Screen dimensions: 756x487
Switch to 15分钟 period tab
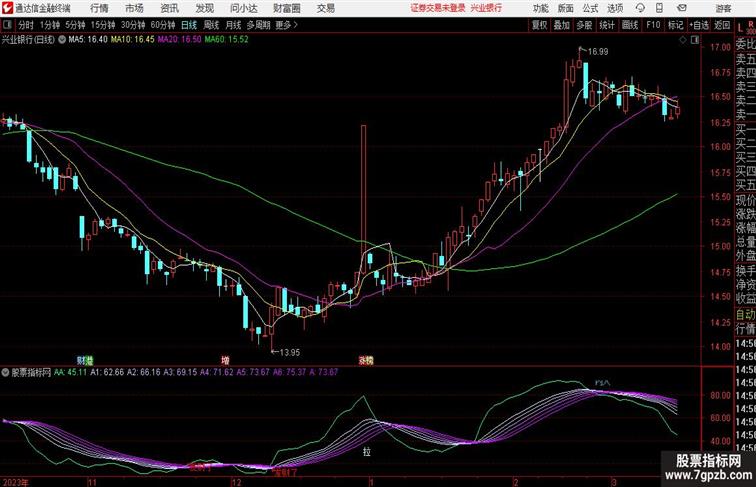tap(103, 25)
